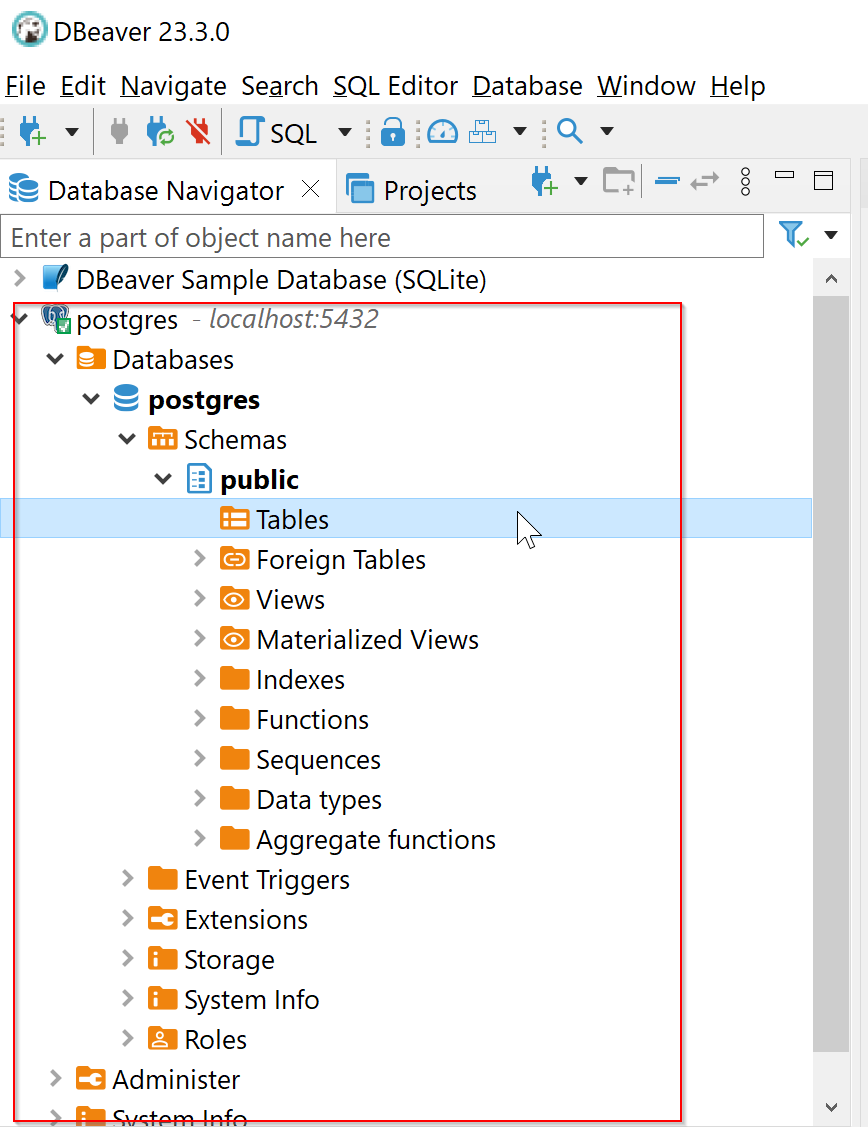Image resolution: width=868 pixels, height=1127 pixels.
Task: Switch to the Projects tab
Action: pos(412,190)
